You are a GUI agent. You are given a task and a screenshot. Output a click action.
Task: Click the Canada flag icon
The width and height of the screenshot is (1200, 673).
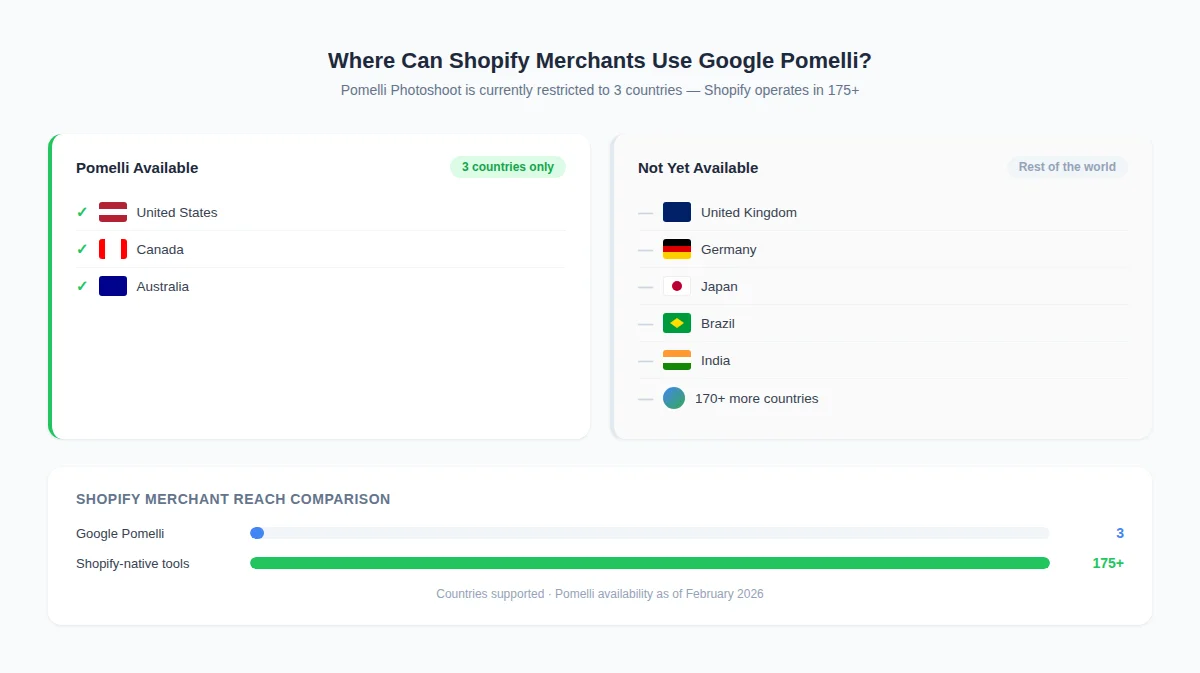(113, 249)
